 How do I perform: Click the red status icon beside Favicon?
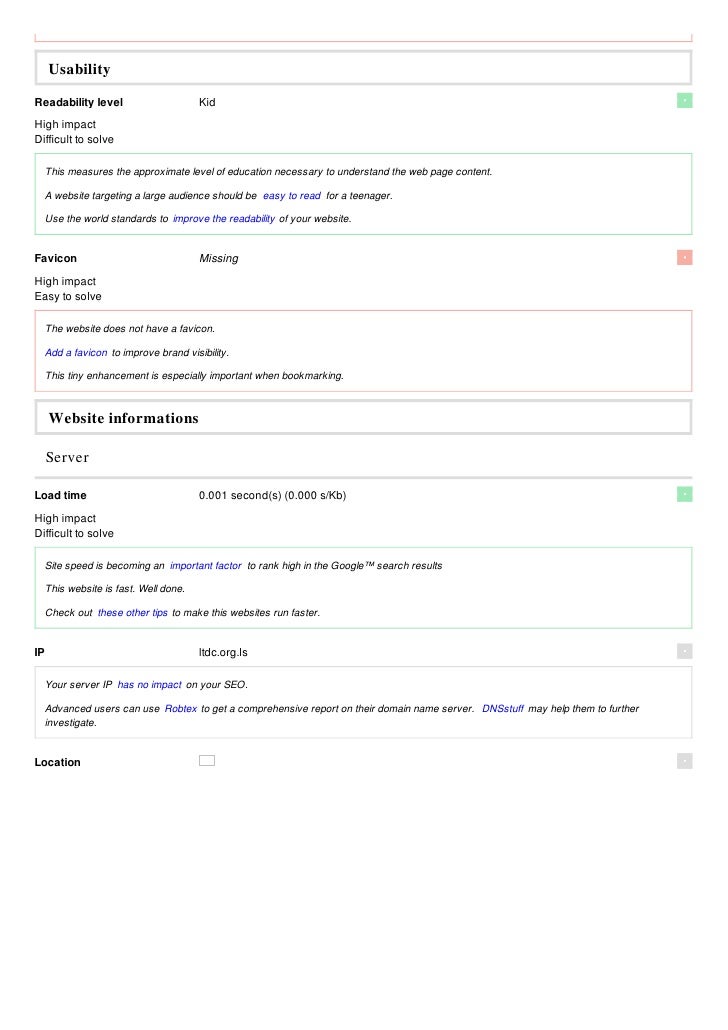pyautogui.click(x=684, y=258)
